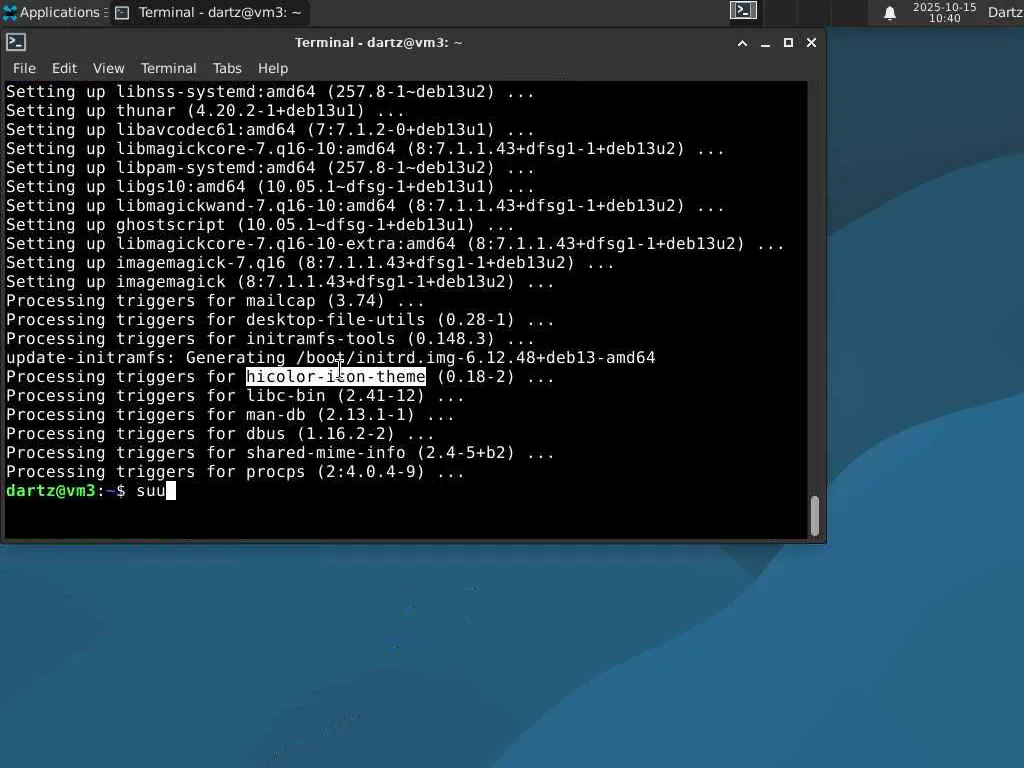Click the terminal window title icon
Viewport: 1024px width, 768px height.
[16, 42]
